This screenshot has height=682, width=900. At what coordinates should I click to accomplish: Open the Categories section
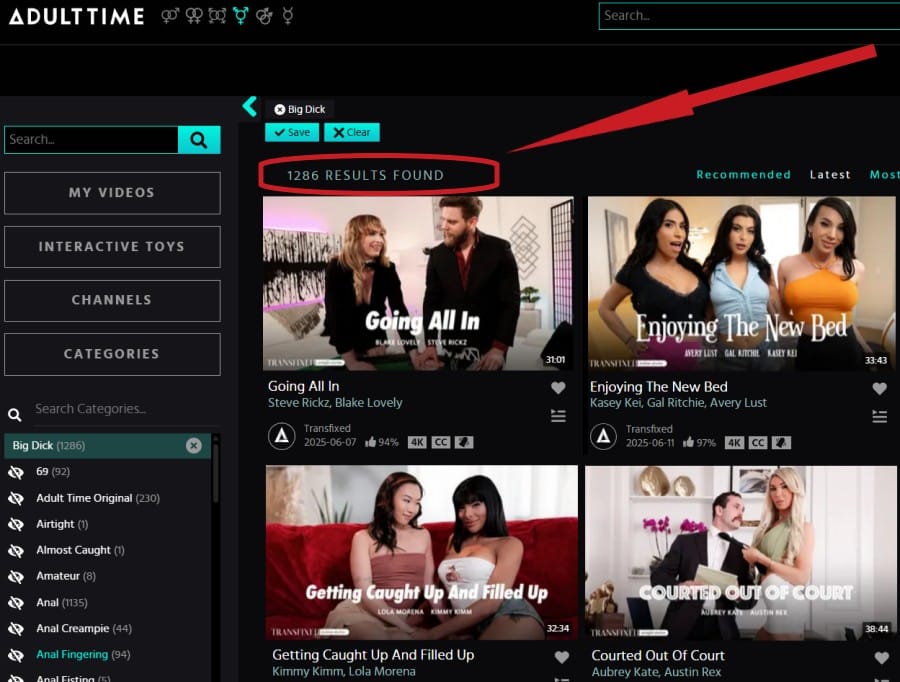112,354
